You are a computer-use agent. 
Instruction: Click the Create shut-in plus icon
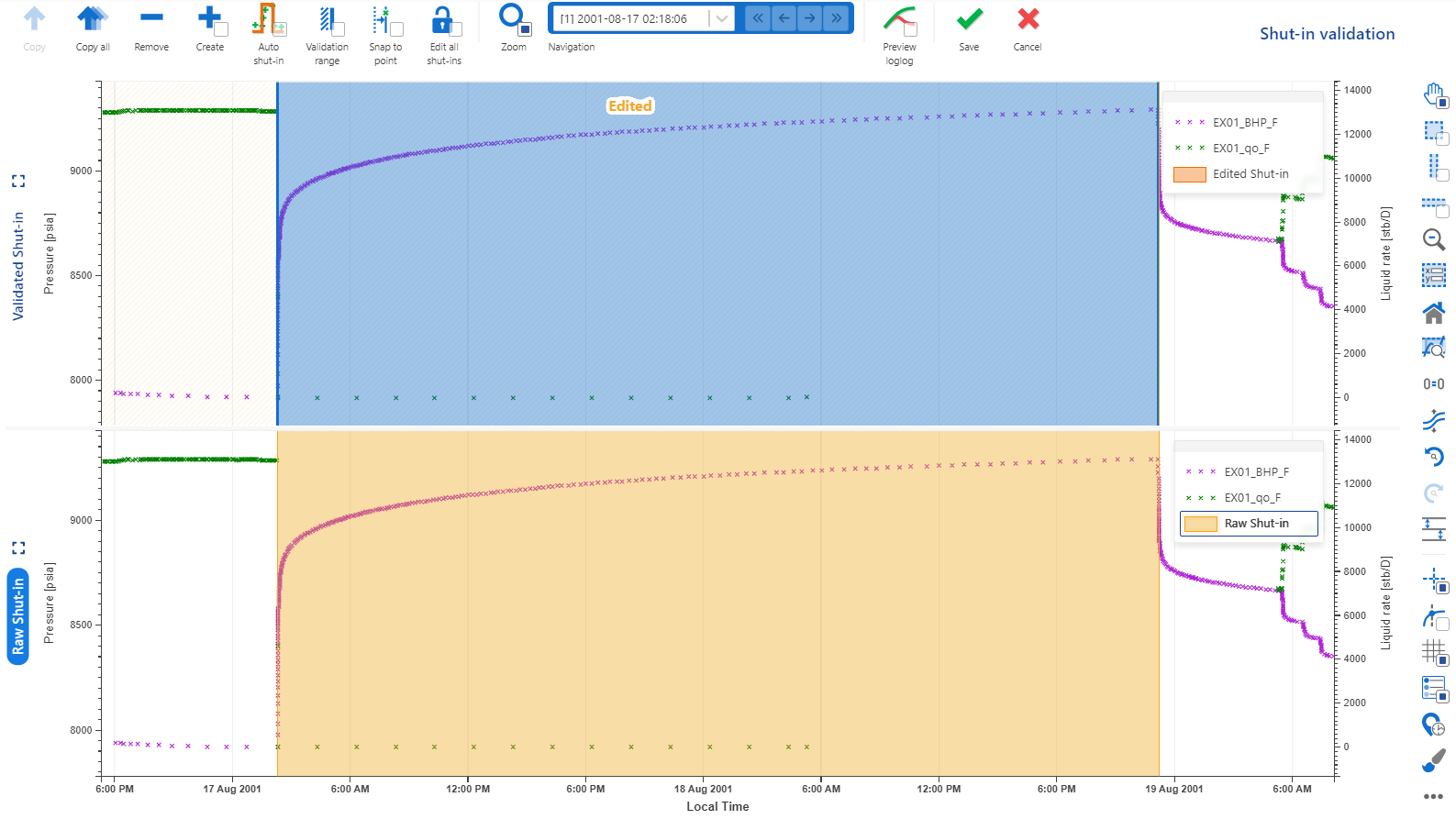point(209,17)
